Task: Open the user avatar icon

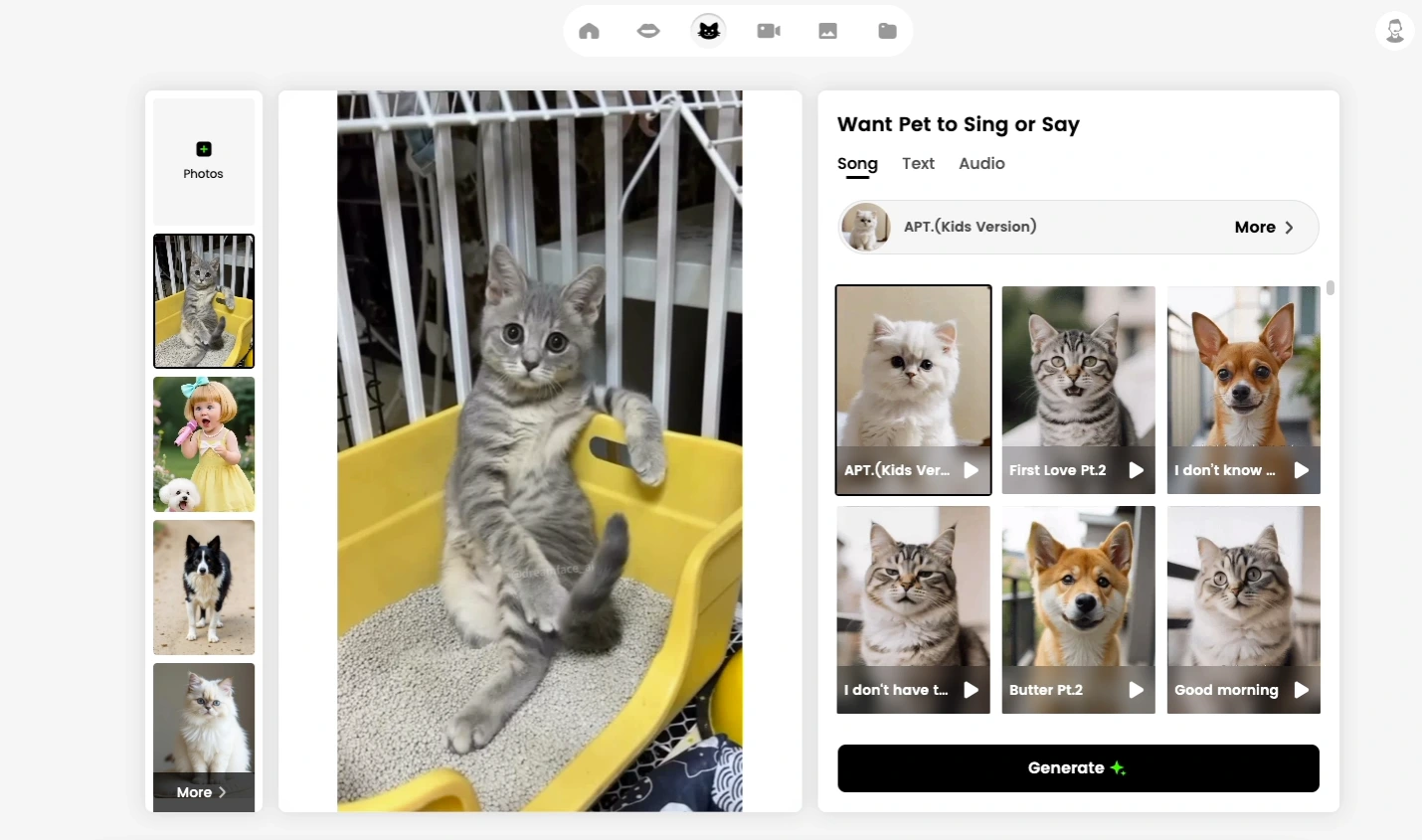Action: [x=1394, y=30]
